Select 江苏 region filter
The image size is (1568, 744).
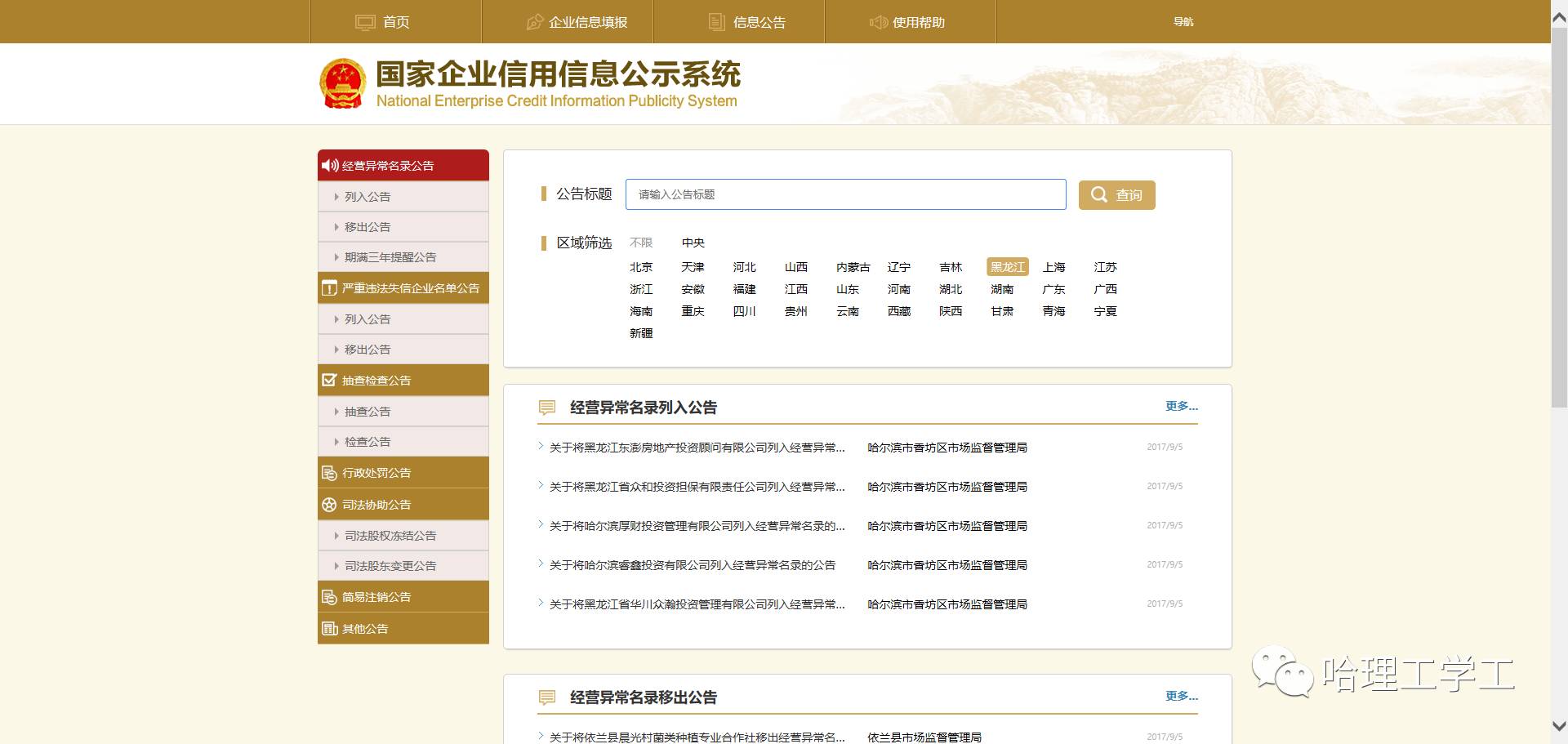point(1106,267)
